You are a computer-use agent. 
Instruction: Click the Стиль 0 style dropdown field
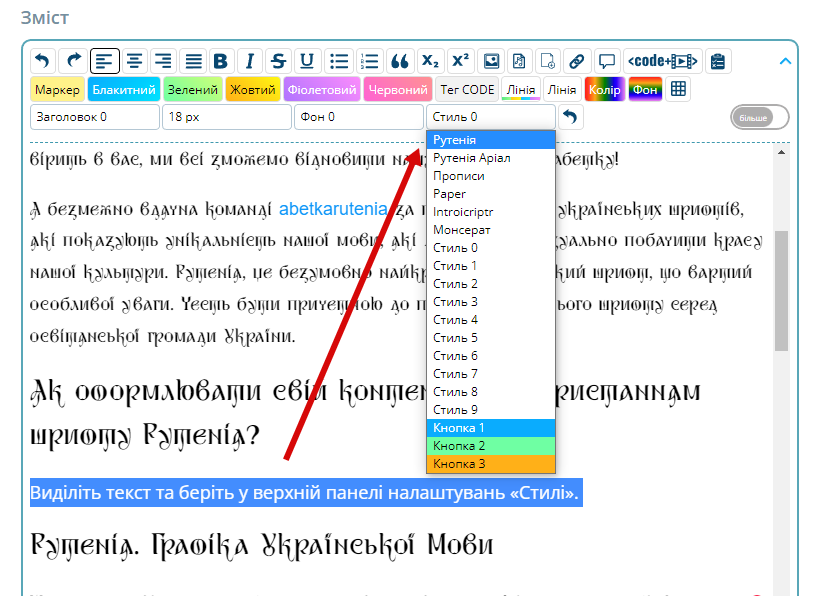tap(491, 117)
